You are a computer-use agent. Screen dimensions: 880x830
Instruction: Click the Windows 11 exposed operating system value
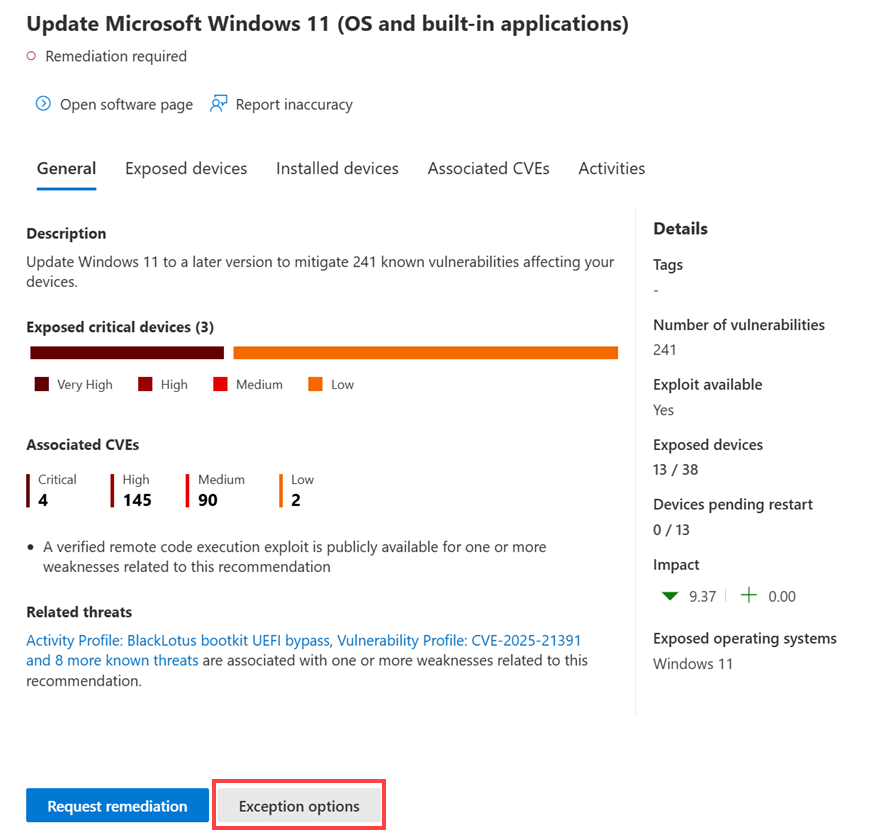tap(693, 664)
